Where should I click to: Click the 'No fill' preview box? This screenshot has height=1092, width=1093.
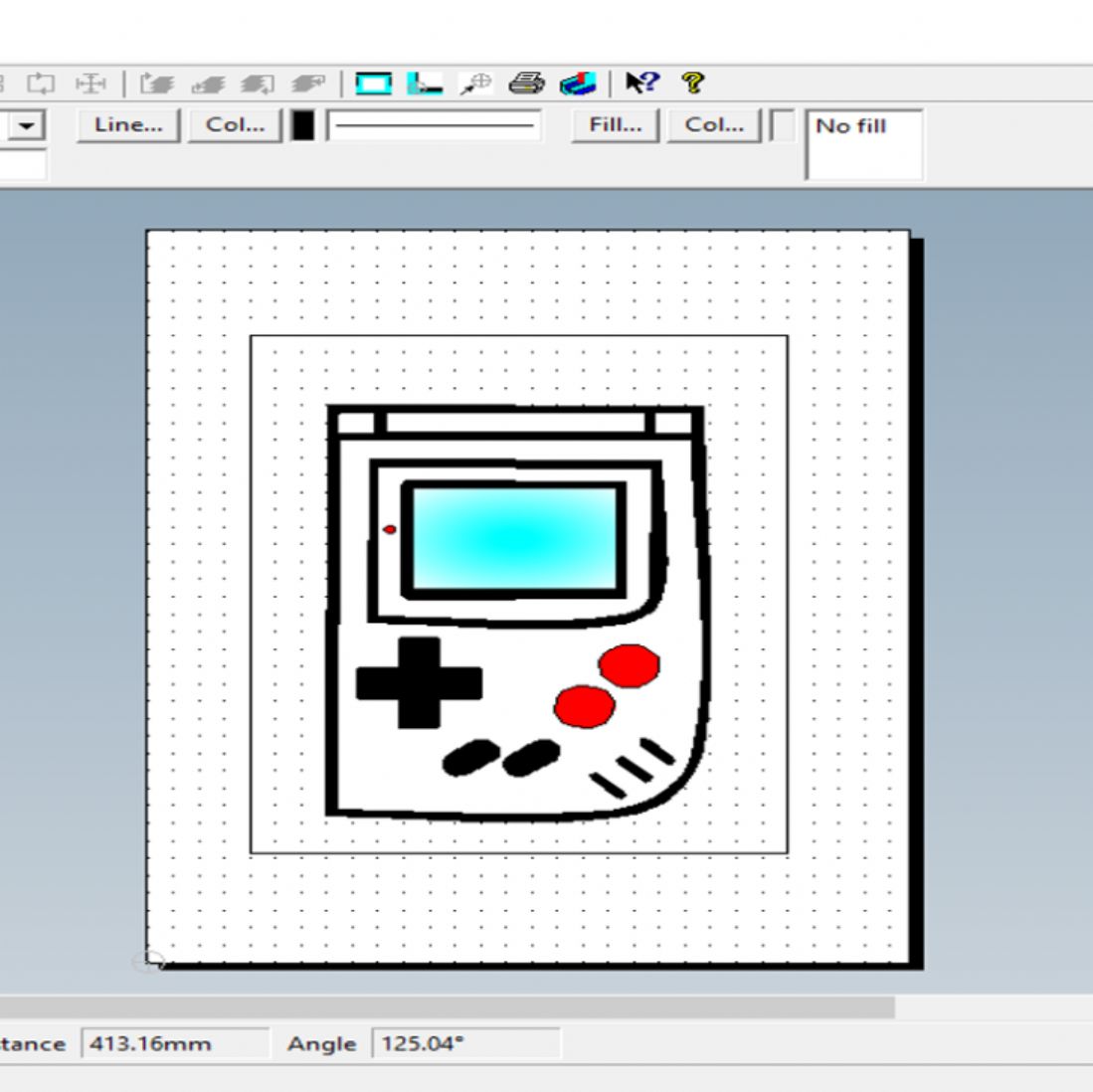point(864,145)
